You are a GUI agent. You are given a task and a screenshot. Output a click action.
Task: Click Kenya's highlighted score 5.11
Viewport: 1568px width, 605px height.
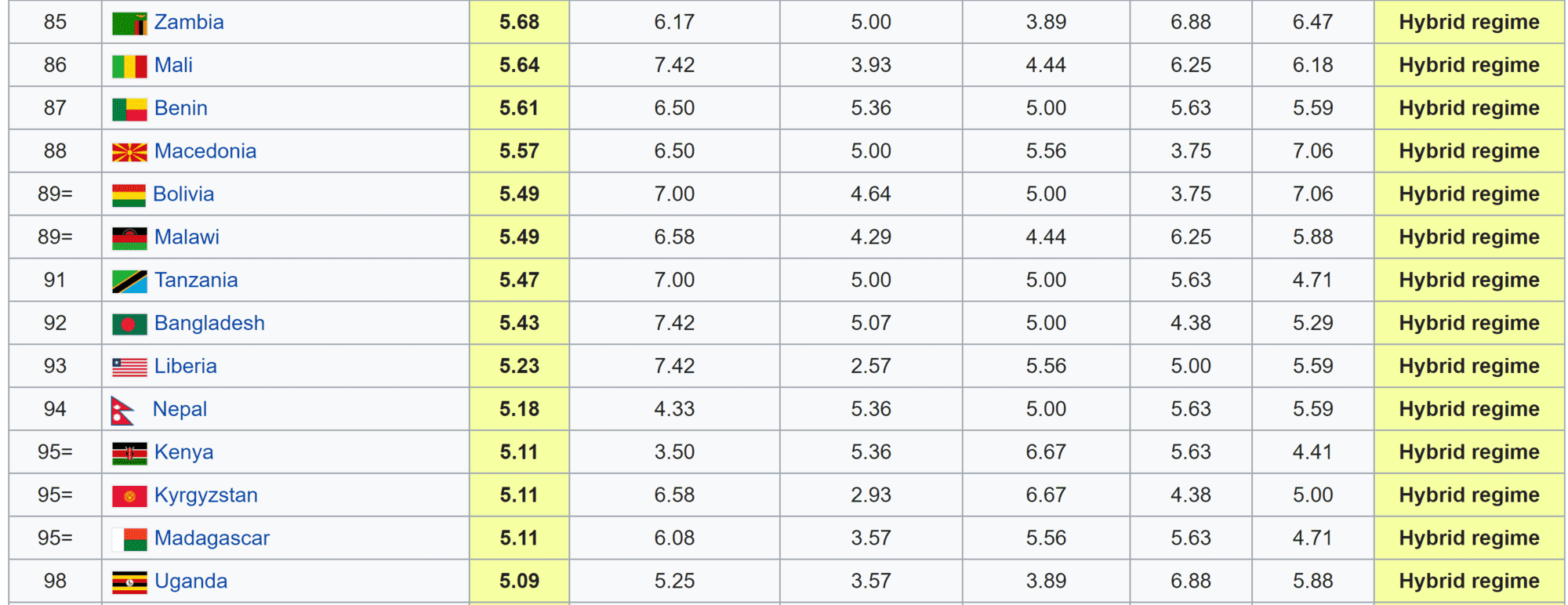pos(519,452)
